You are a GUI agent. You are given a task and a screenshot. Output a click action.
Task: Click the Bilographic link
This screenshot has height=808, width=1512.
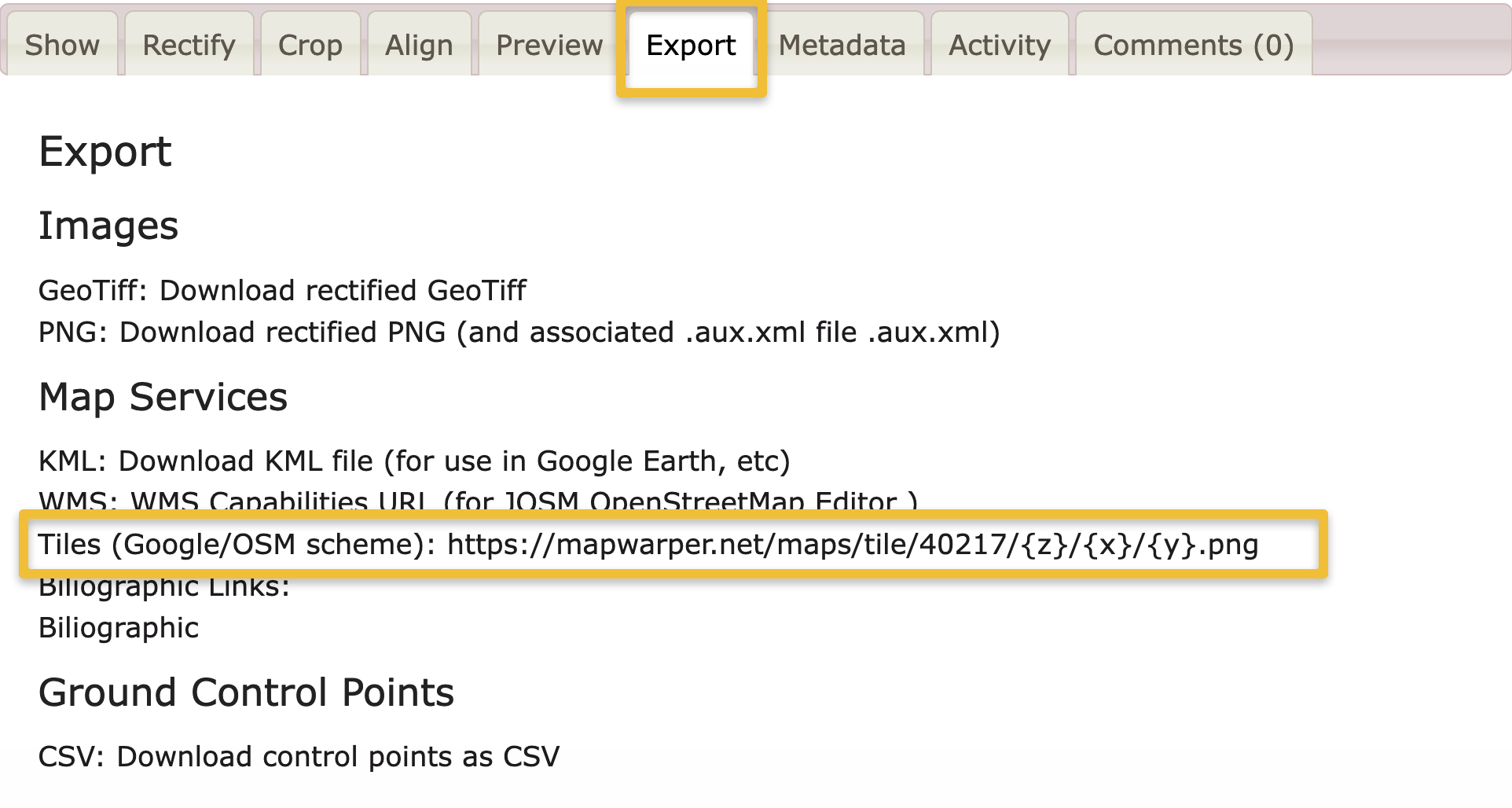(118, 627)
